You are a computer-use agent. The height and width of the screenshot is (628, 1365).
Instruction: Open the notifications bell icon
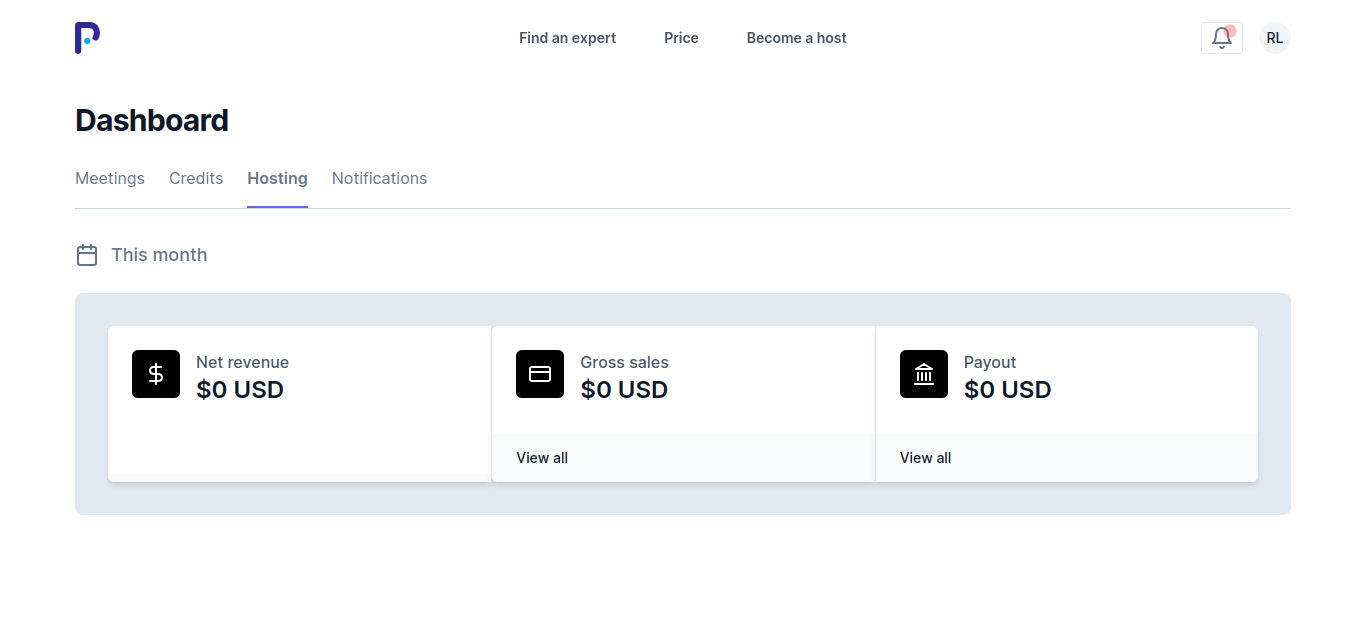(1222, 38)
